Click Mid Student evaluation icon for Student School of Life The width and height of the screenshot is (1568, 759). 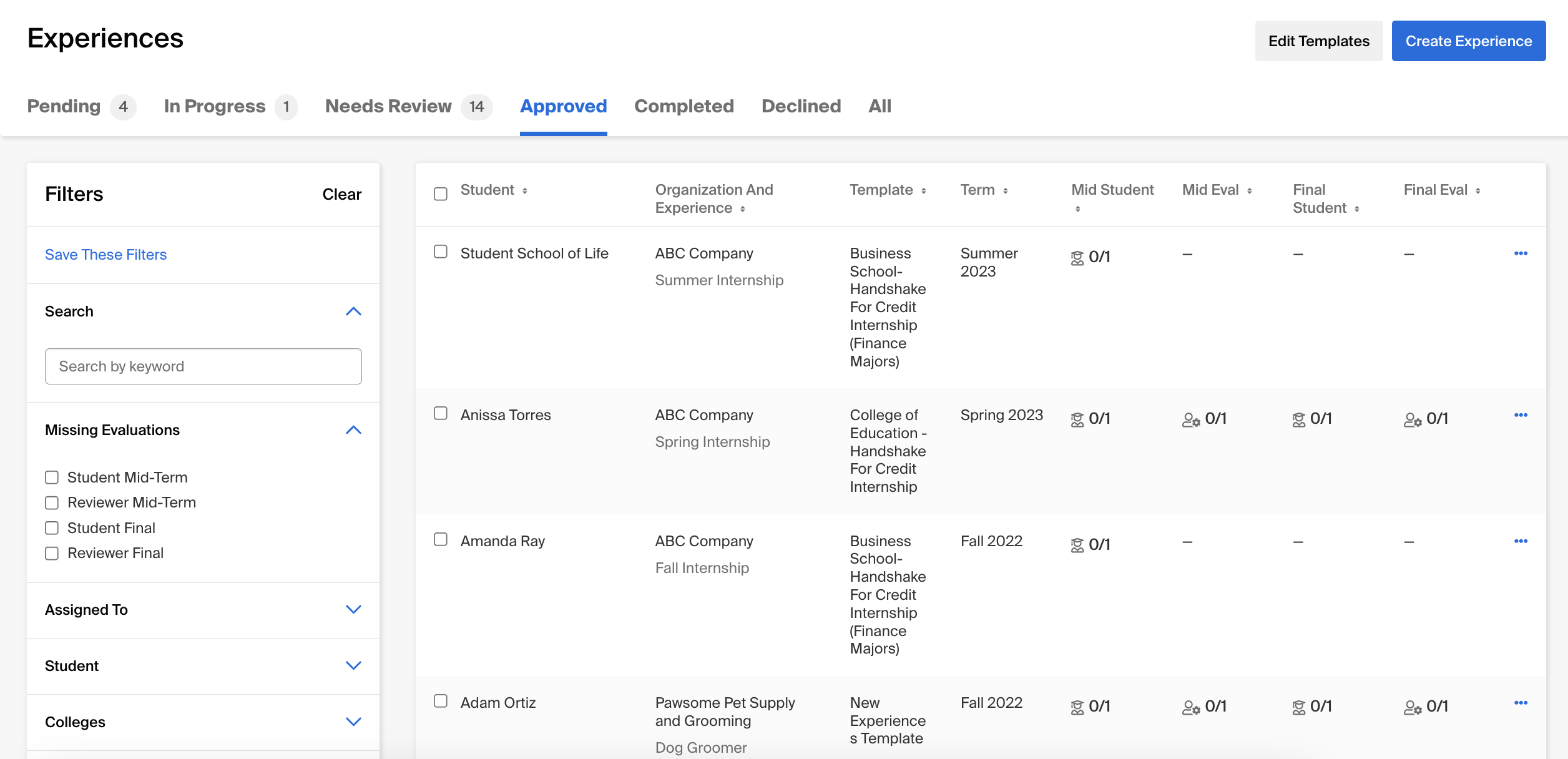click(x=1077, y=258)
